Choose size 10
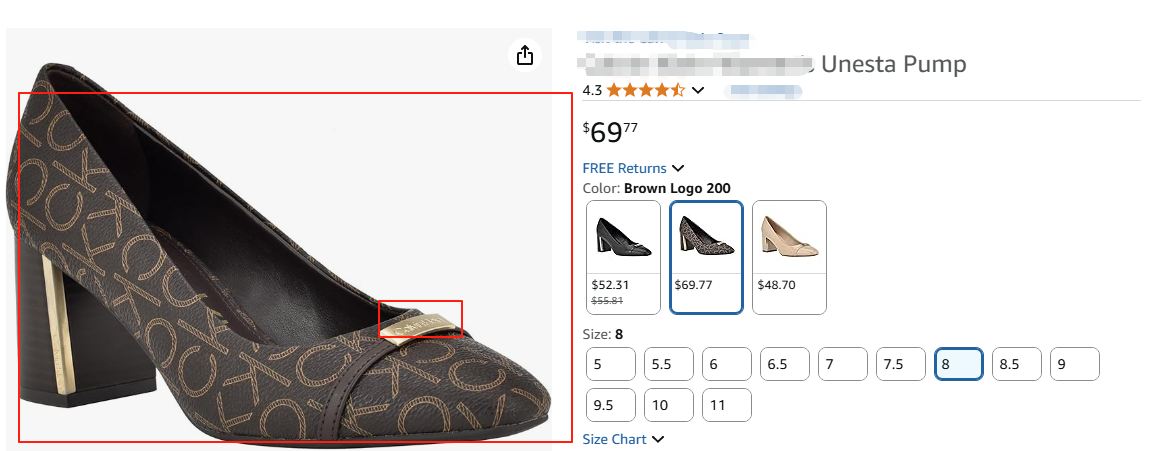 (x=669, y=405)
